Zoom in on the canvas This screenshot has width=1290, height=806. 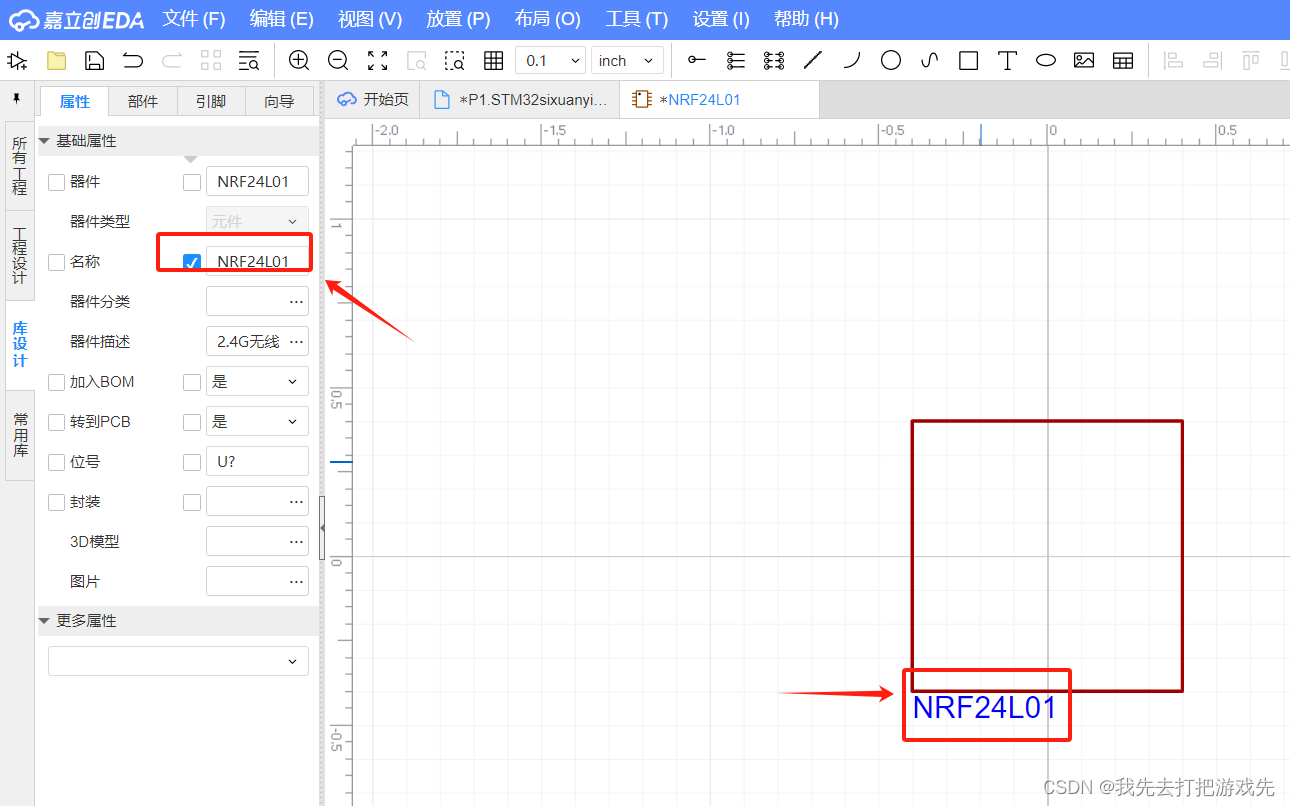coord(299,61)
